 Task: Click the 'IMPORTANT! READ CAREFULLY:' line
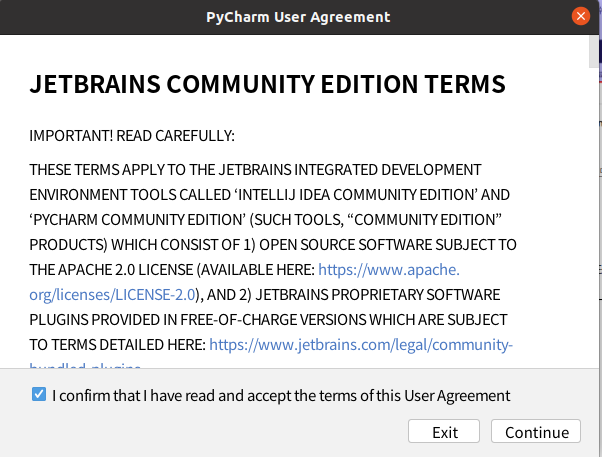tap(132, 136)
